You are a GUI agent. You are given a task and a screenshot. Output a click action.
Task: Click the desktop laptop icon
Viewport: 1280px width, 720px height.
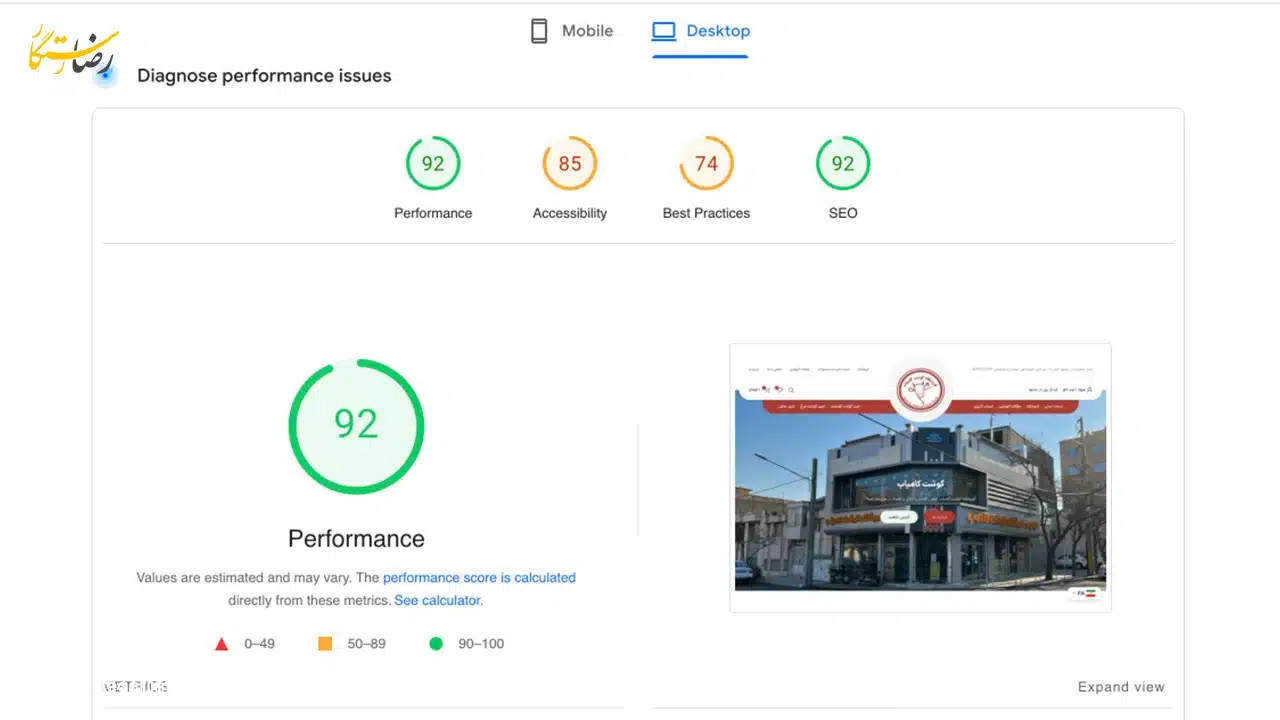(663, 31)
